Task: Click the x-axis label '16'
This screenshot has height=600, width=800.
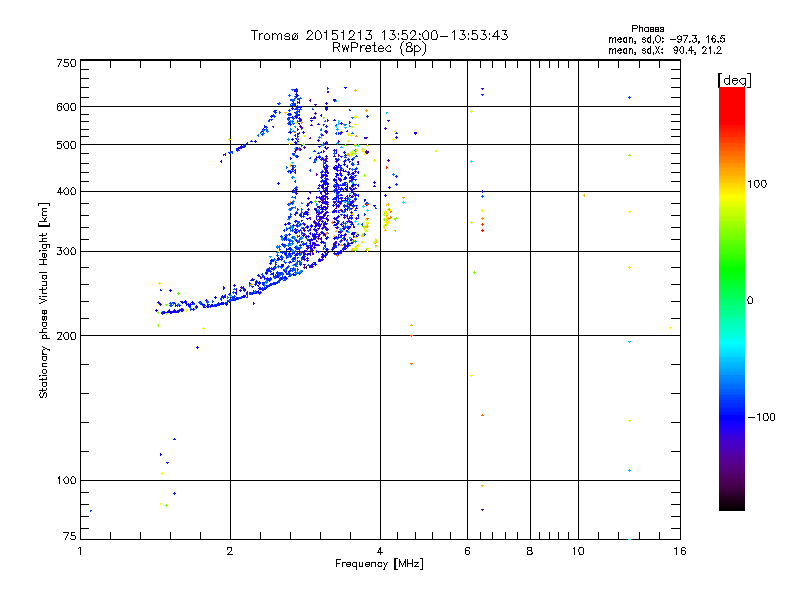Action: tap(680, 551)
